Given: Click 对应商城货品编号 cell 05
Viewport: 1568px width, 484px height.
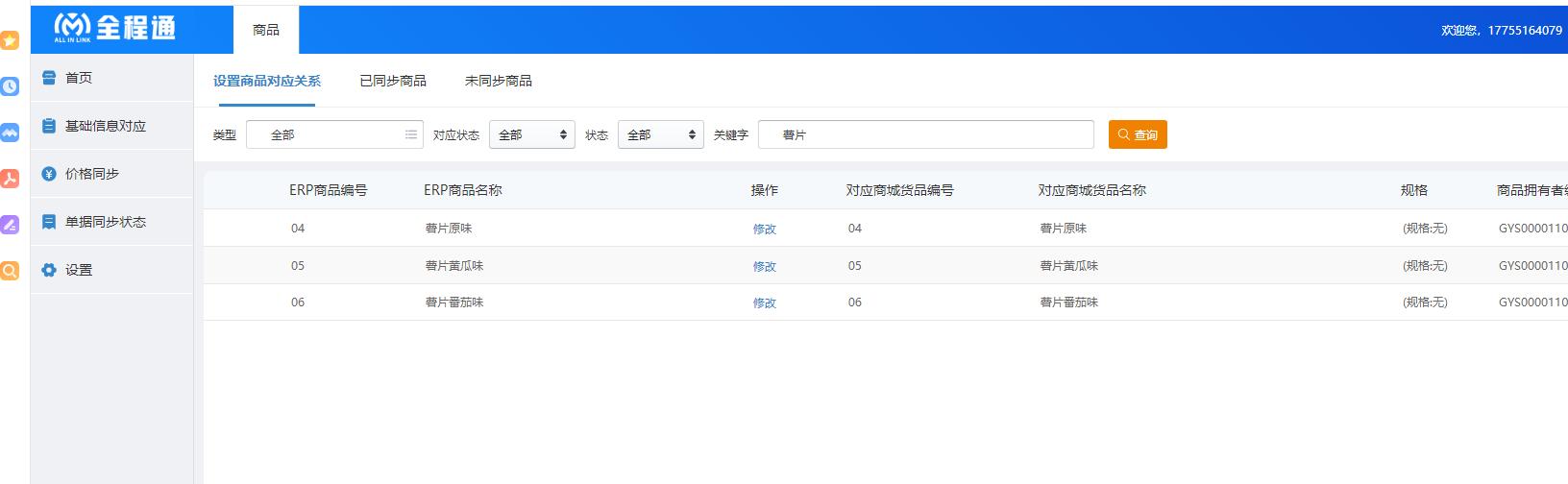Looking at the screenshot, I should (x=855, y=266).
